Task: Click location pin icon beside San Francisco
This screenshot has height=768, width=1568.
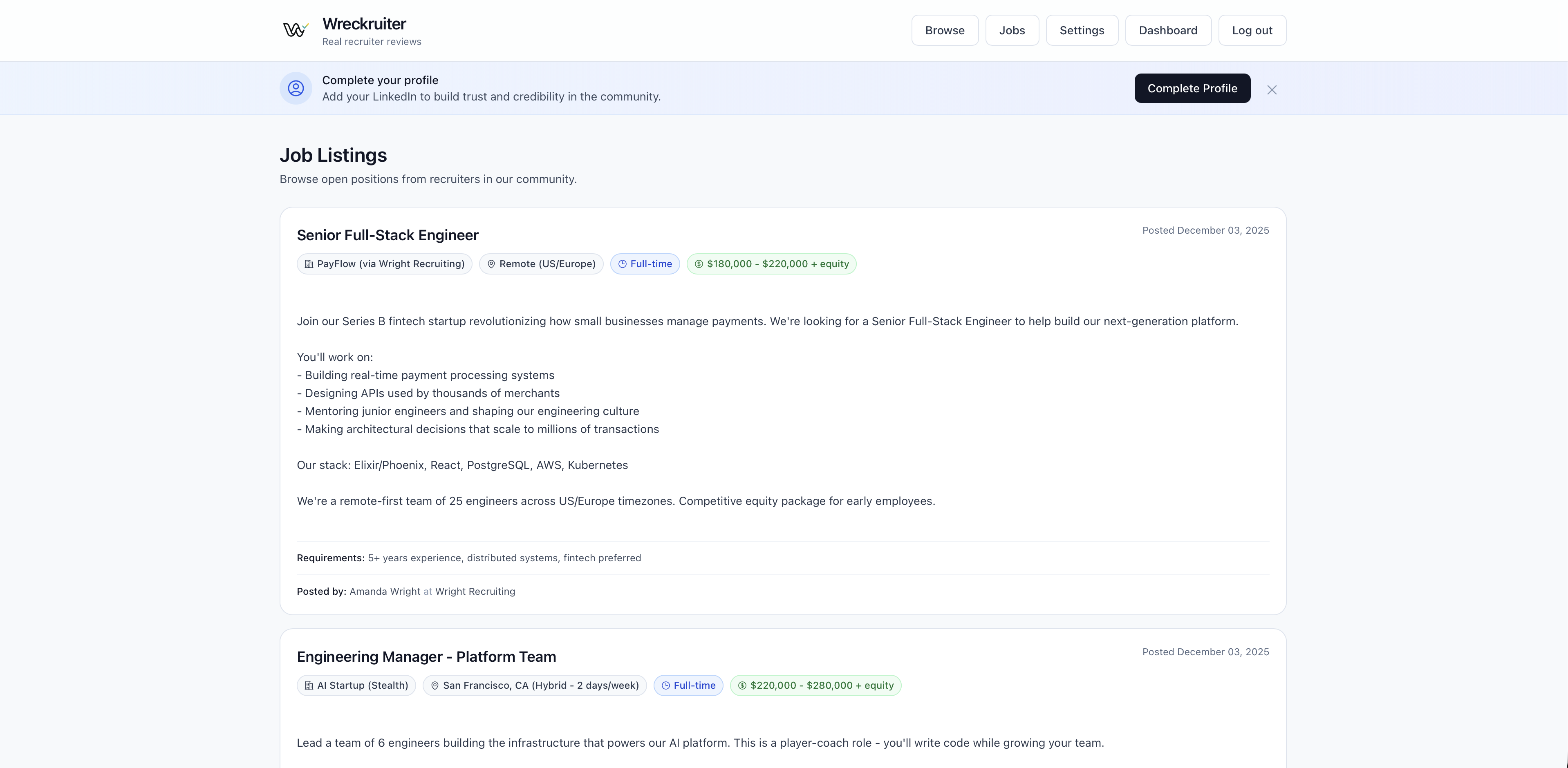Action: click(435, 686)
